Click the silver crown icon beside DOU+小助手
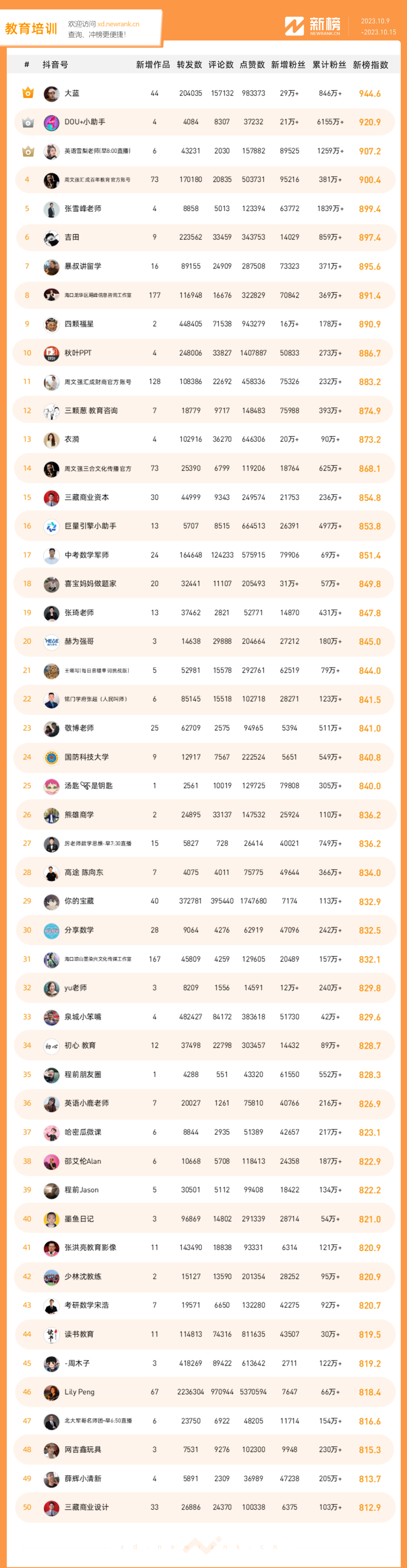This screenshot has width=407, height=1568. [x=28, y=122]
